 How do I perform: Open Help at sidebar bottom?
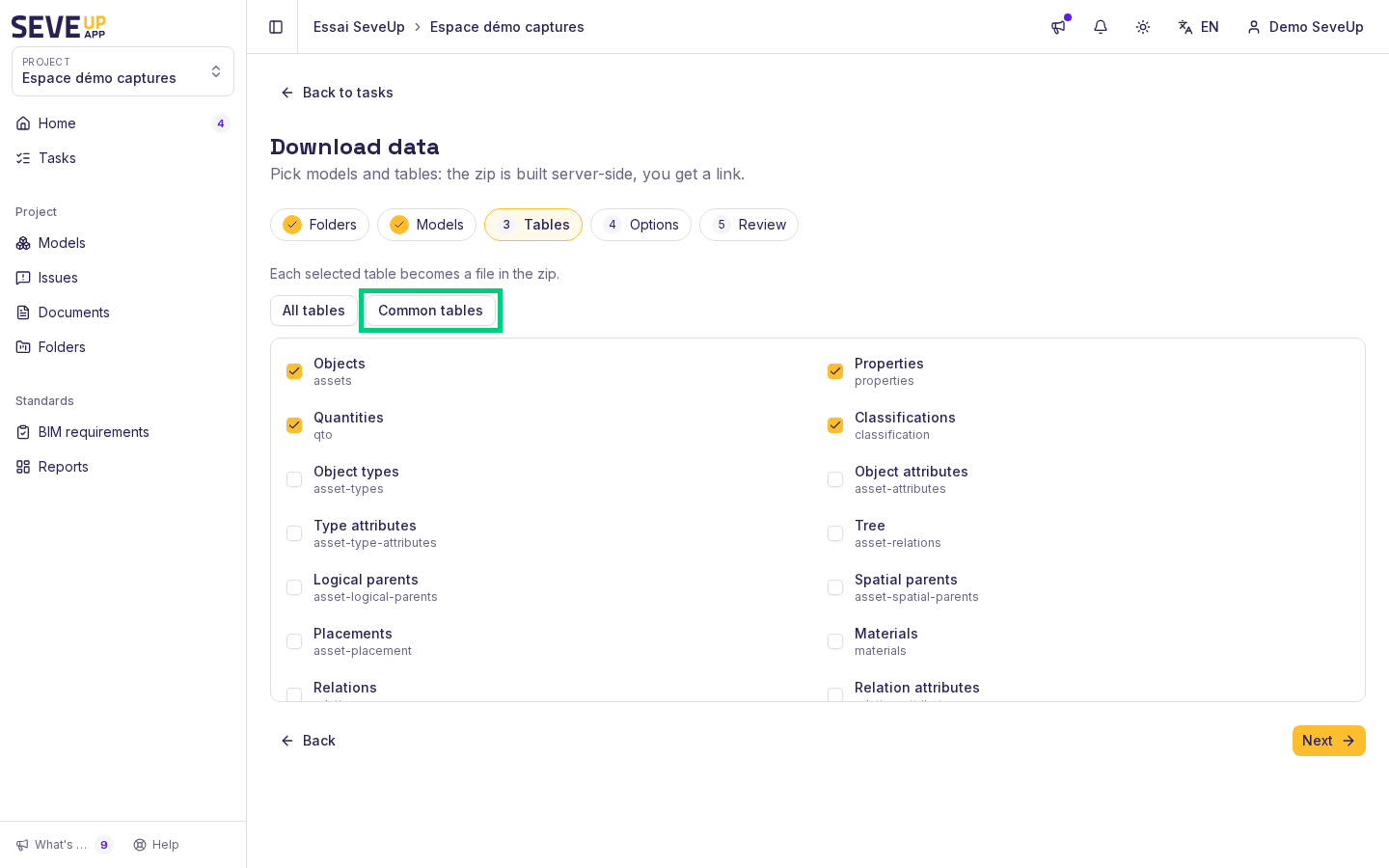pos(156,845)
